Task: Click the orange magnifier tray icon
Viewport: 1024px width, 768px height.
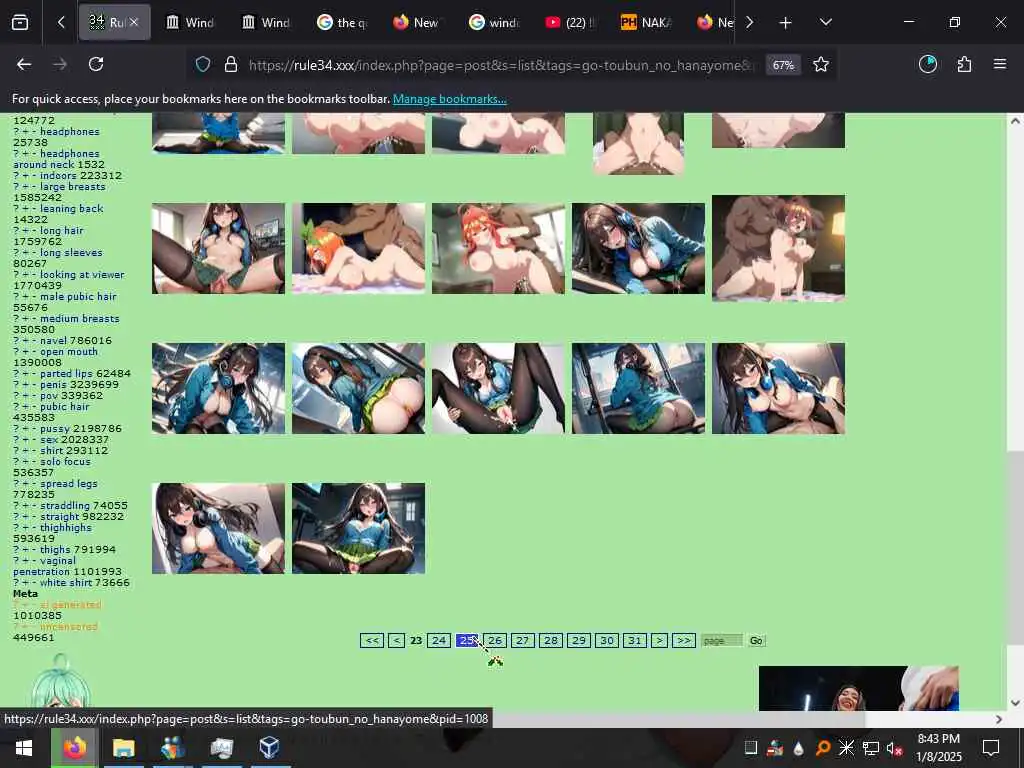Action: pos(823,748)
